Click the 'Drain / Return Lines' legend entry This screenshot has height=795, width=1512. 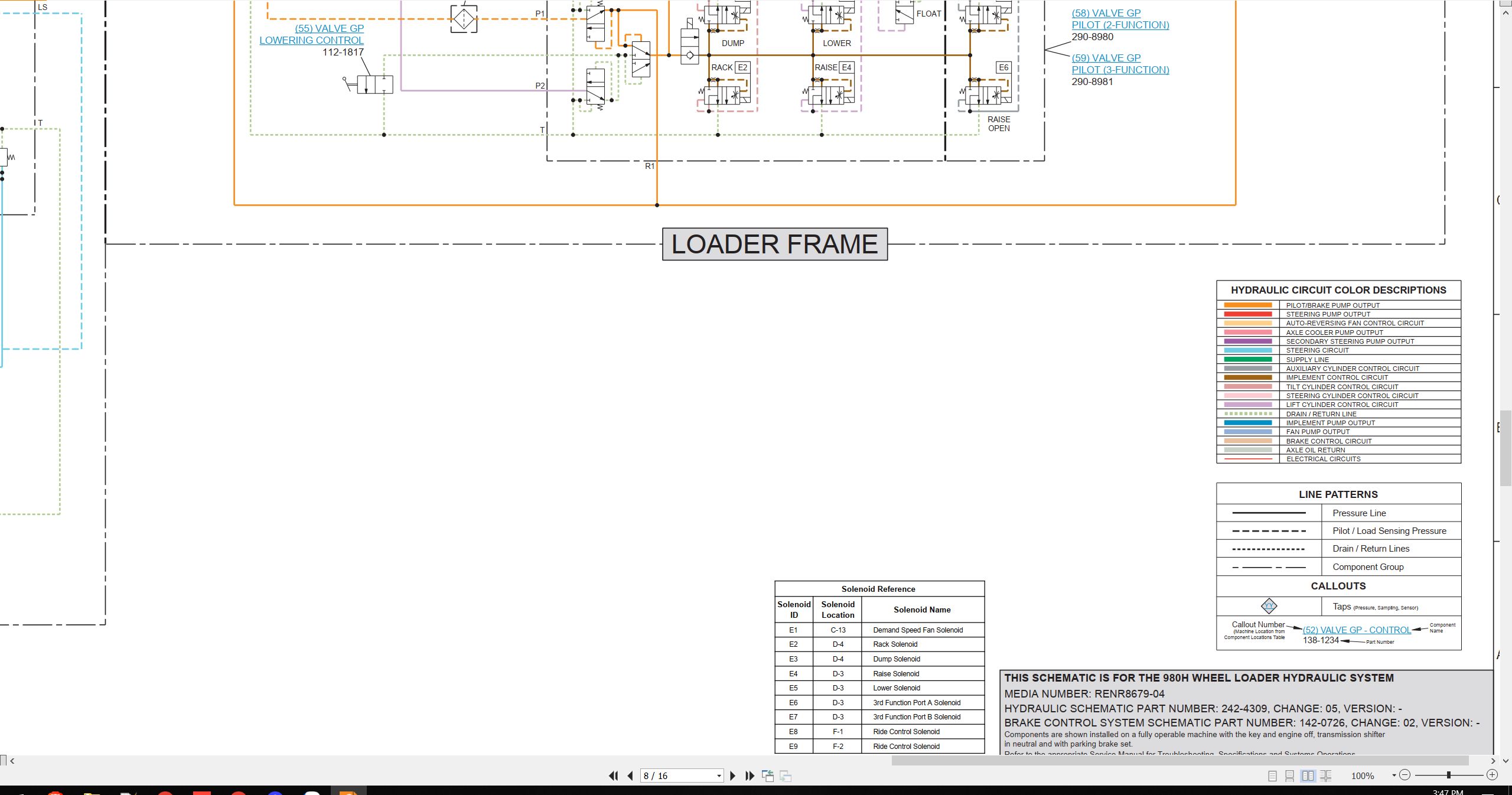(x=1371, y=549)
